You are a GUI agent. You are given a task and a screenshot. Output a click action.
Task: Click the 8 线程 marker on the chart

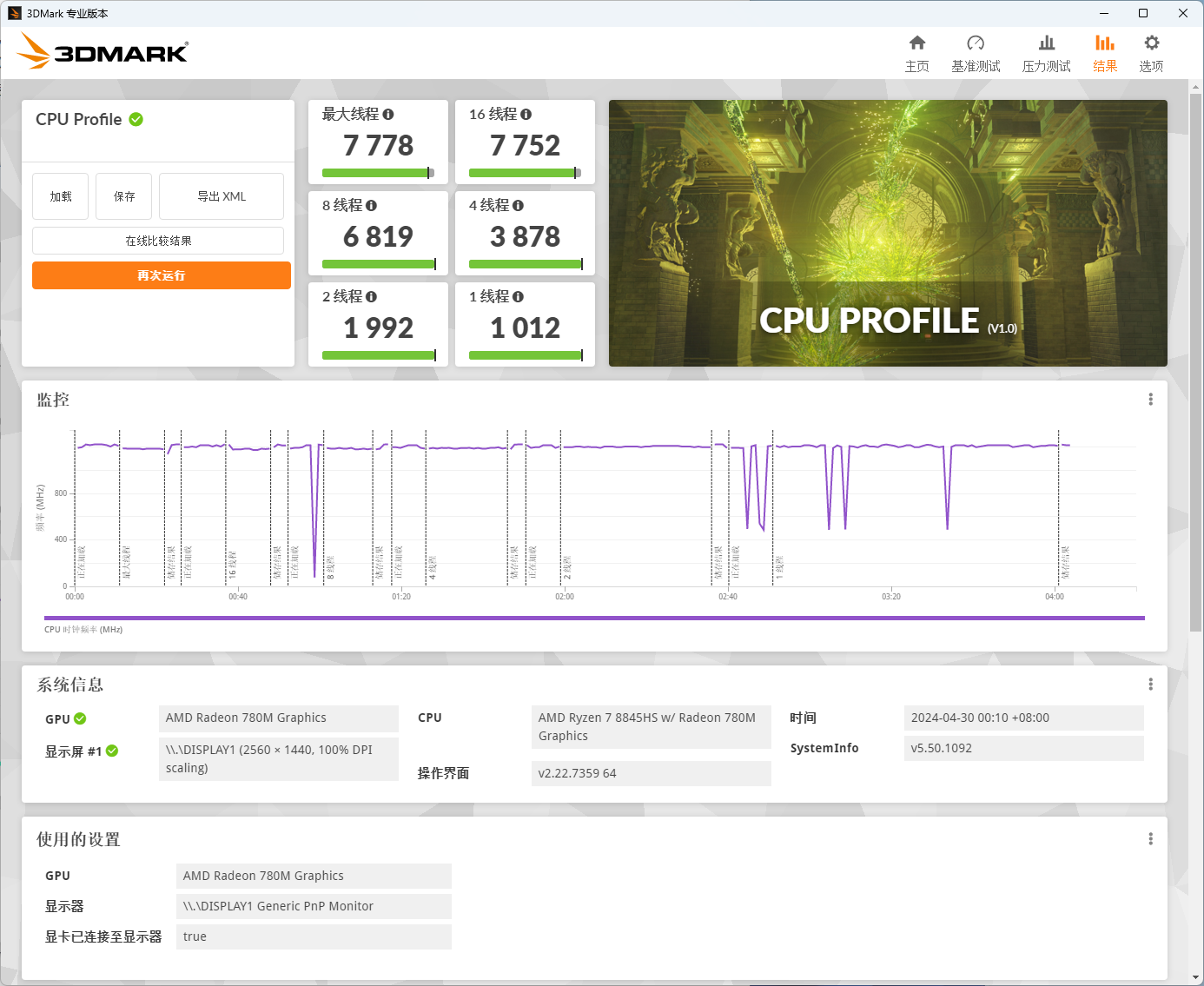(x=330, y=567)
